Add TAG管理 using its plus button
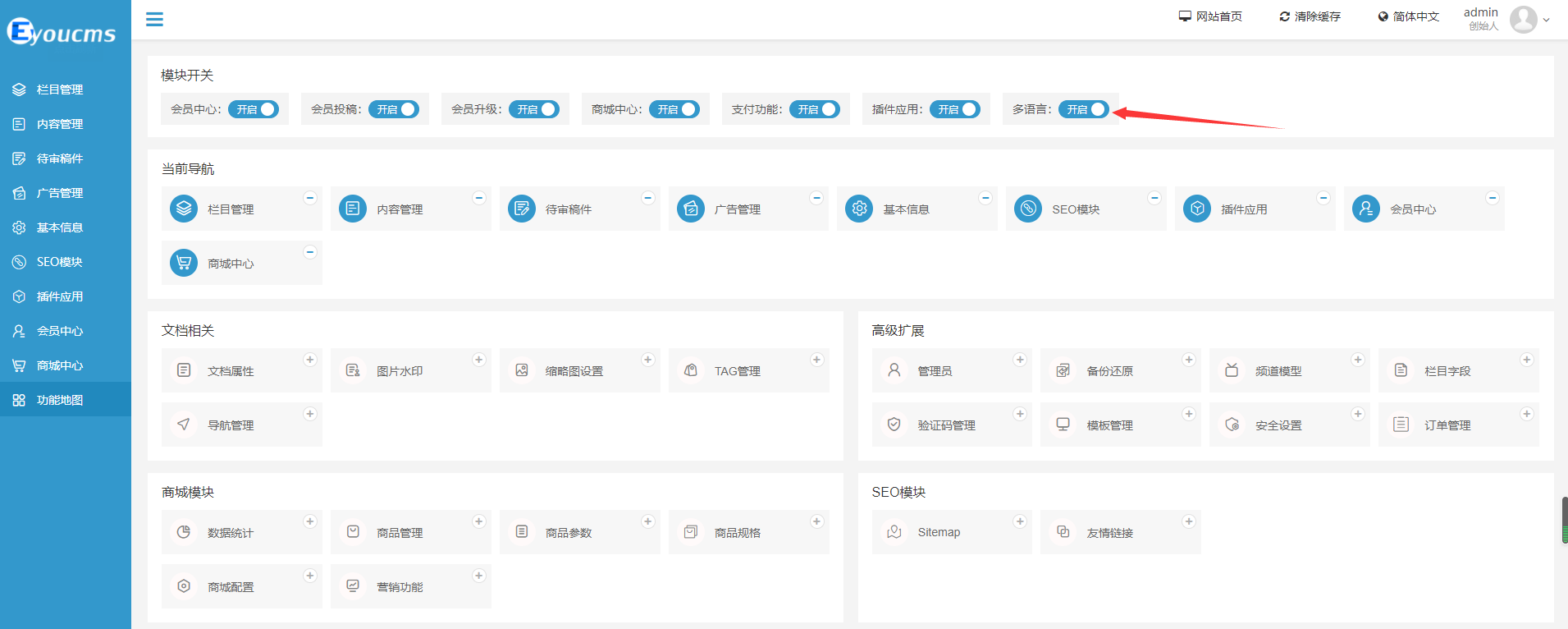 click(x=816, y=360)
